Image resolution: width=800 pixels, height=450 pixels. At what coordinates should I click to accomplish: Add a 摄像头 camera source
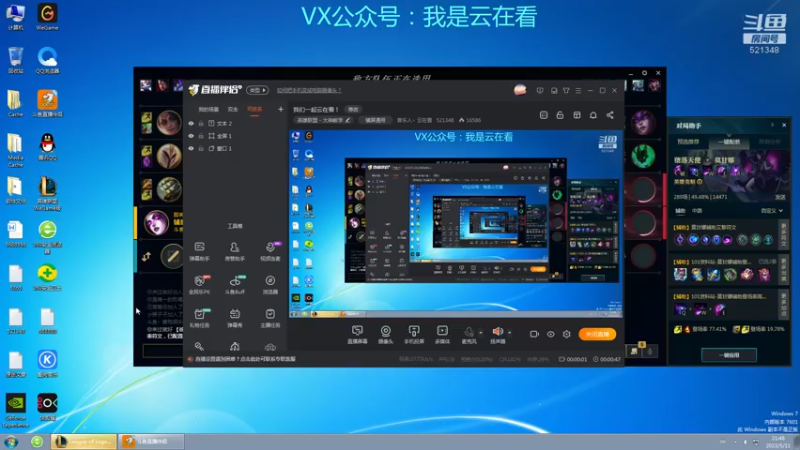coord(386,335)
